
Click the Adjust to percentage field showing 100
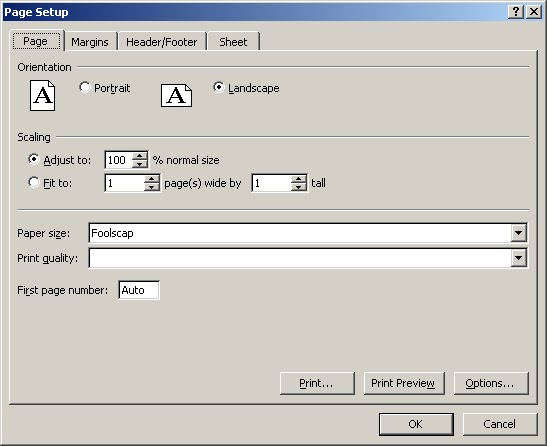119,160
